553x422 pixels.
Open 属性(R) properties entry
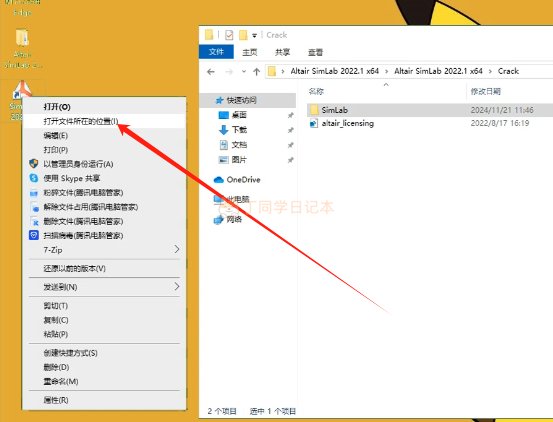(104, 400)
